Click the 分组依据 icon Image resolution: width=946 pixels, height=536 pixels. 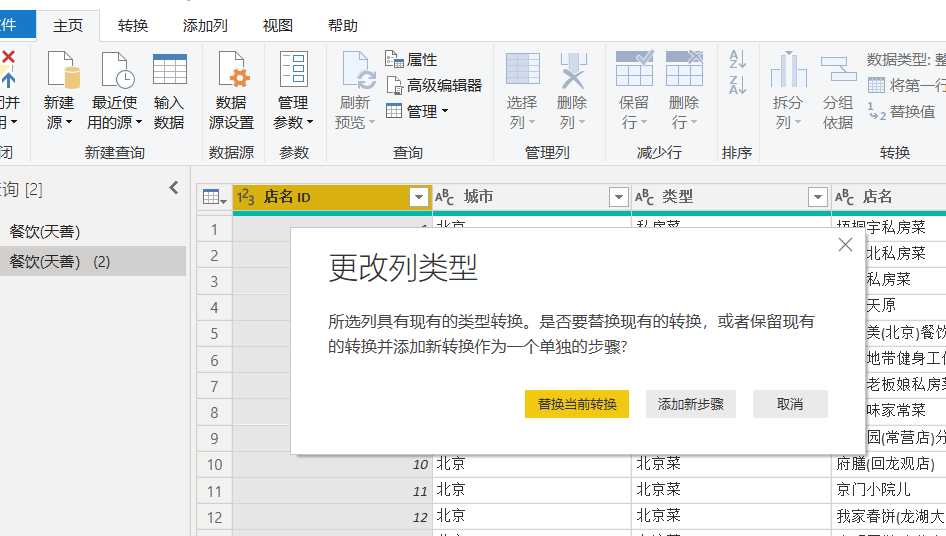[x=839, y=69]
